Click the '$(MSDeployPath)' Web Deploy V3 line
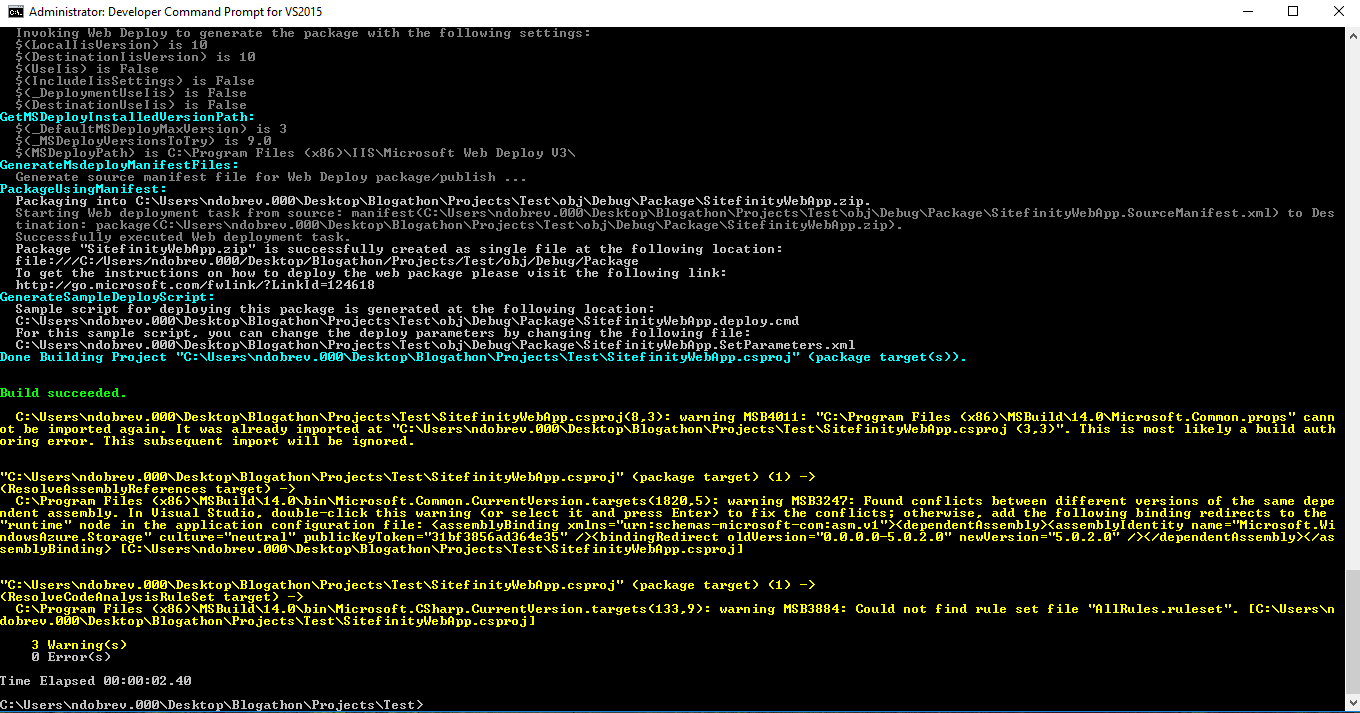The image size is (1360, 713). 296,153
